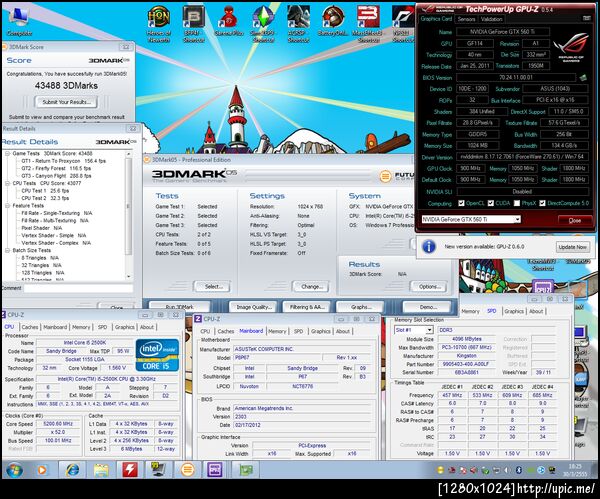The image size is (600, 499).
Task: Click the Bluetooth icon in system tray
Action: (518, 470)
